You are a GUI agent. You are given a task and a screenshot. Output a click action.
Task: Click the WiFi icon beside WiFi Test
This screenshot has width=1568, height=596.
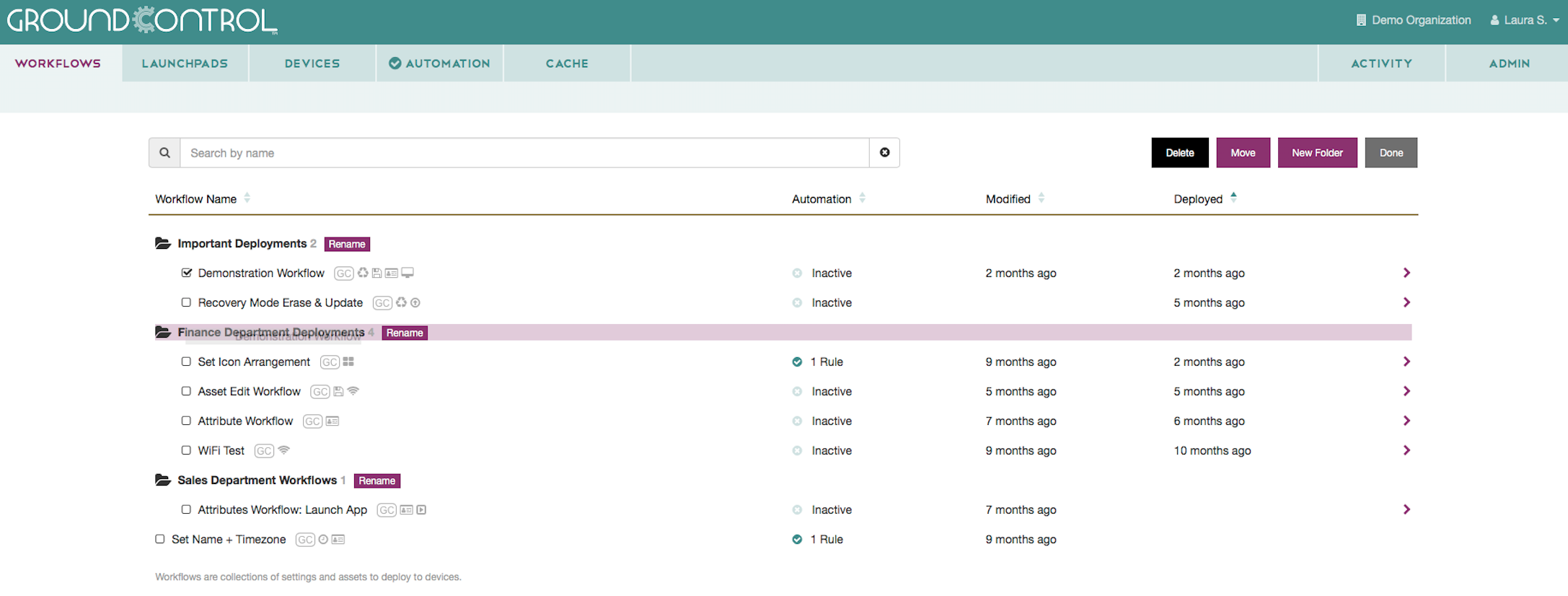[284, 450]
